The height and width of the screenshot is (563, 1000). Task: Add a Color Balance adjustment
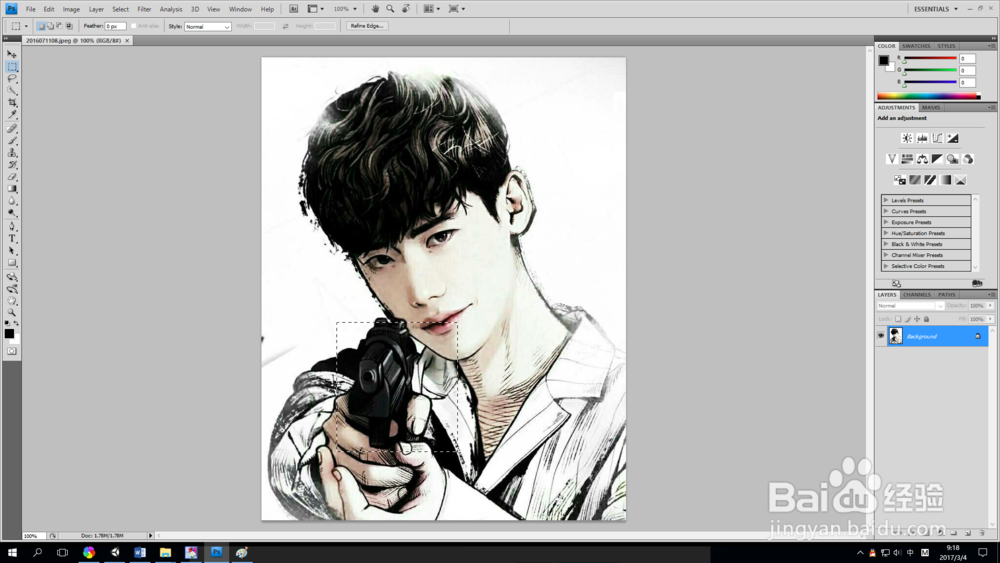(922, 159)
